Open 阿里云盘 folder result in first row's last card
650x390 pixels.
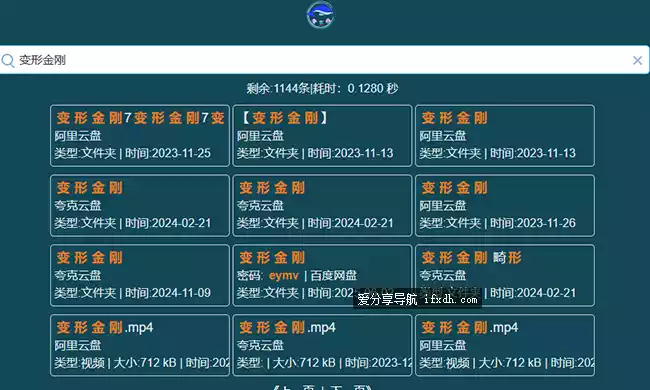pos(505,136)
